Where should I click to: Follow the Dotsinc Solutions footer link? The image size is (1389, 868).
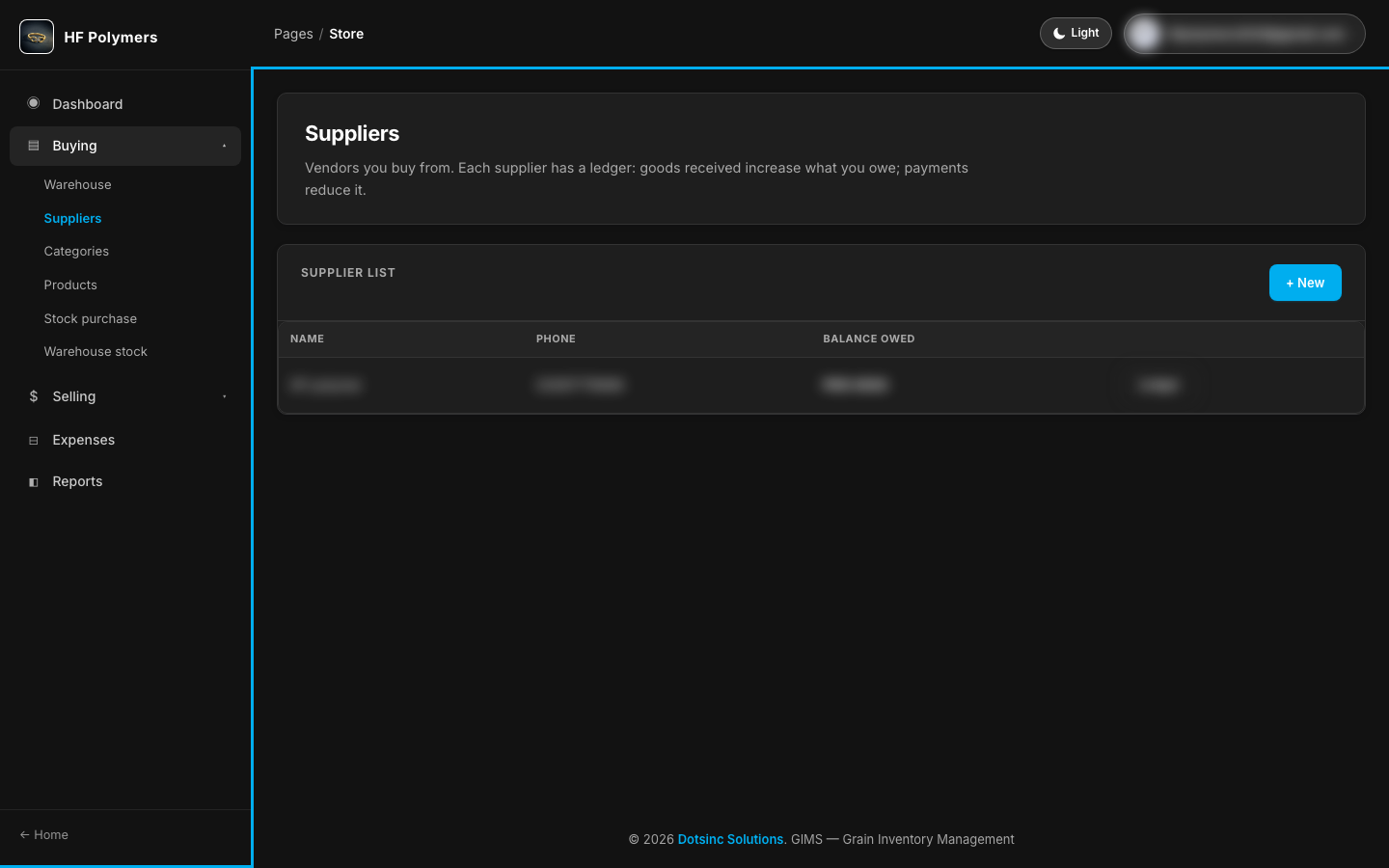click(x=730, y=839)
